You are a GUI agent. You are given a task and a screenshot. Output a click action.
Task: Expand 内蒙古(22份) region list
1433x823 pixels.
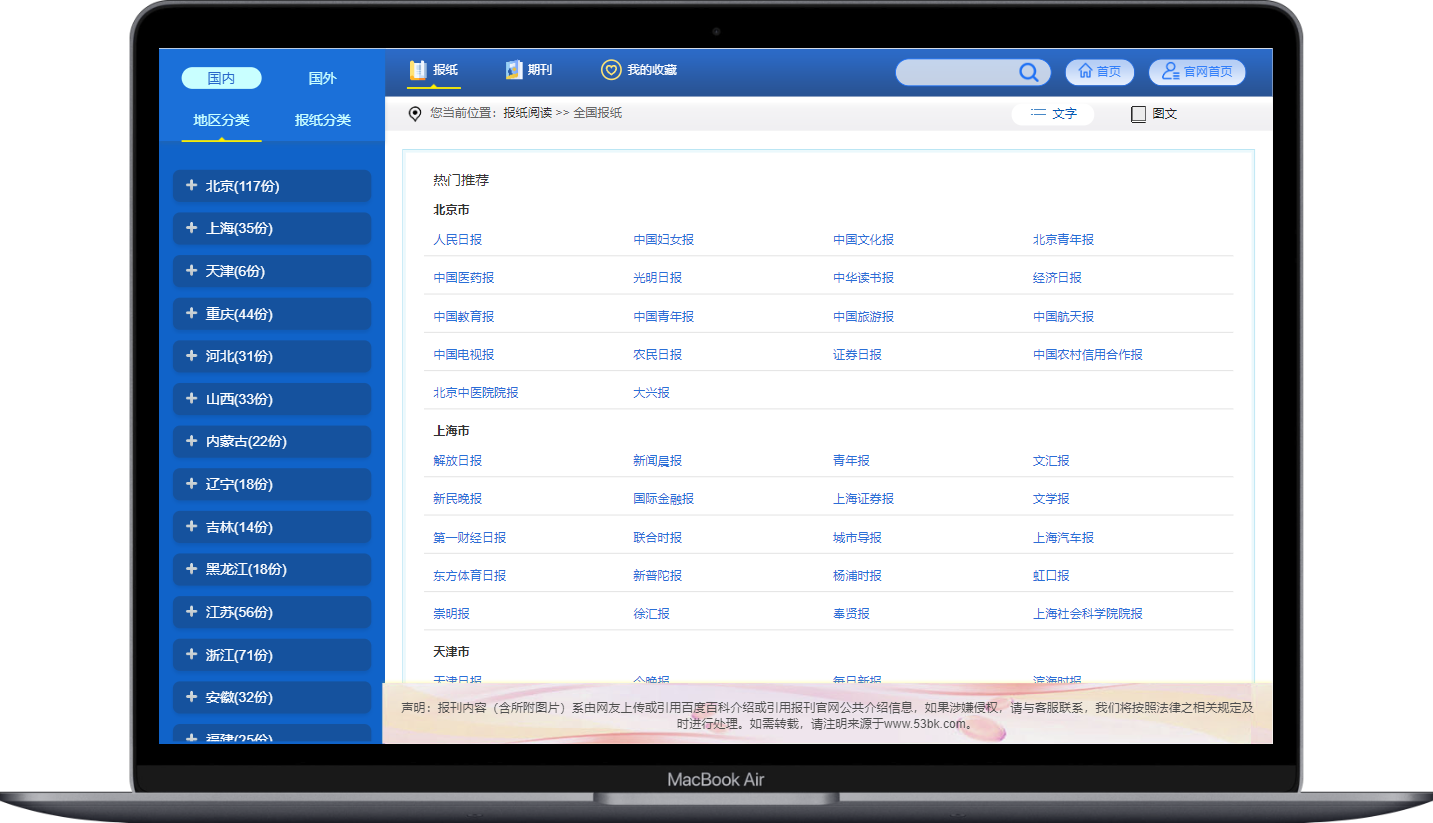(x=272, y=441)
